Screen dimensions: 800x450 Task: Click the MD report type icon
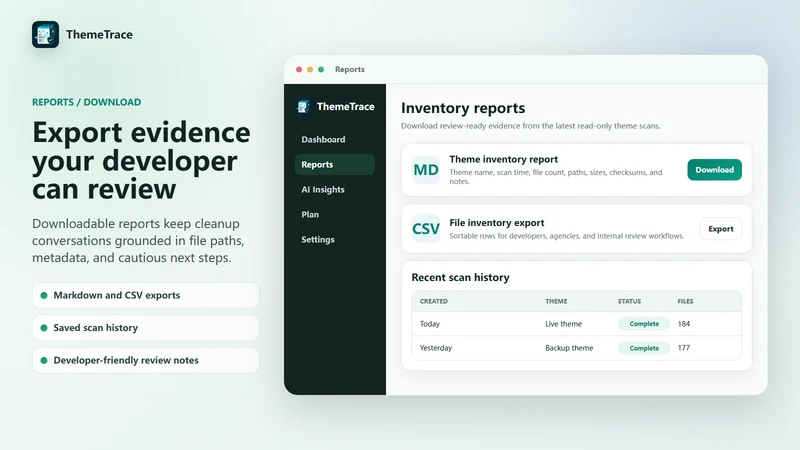pyautogui.click(x=426, y=169)
